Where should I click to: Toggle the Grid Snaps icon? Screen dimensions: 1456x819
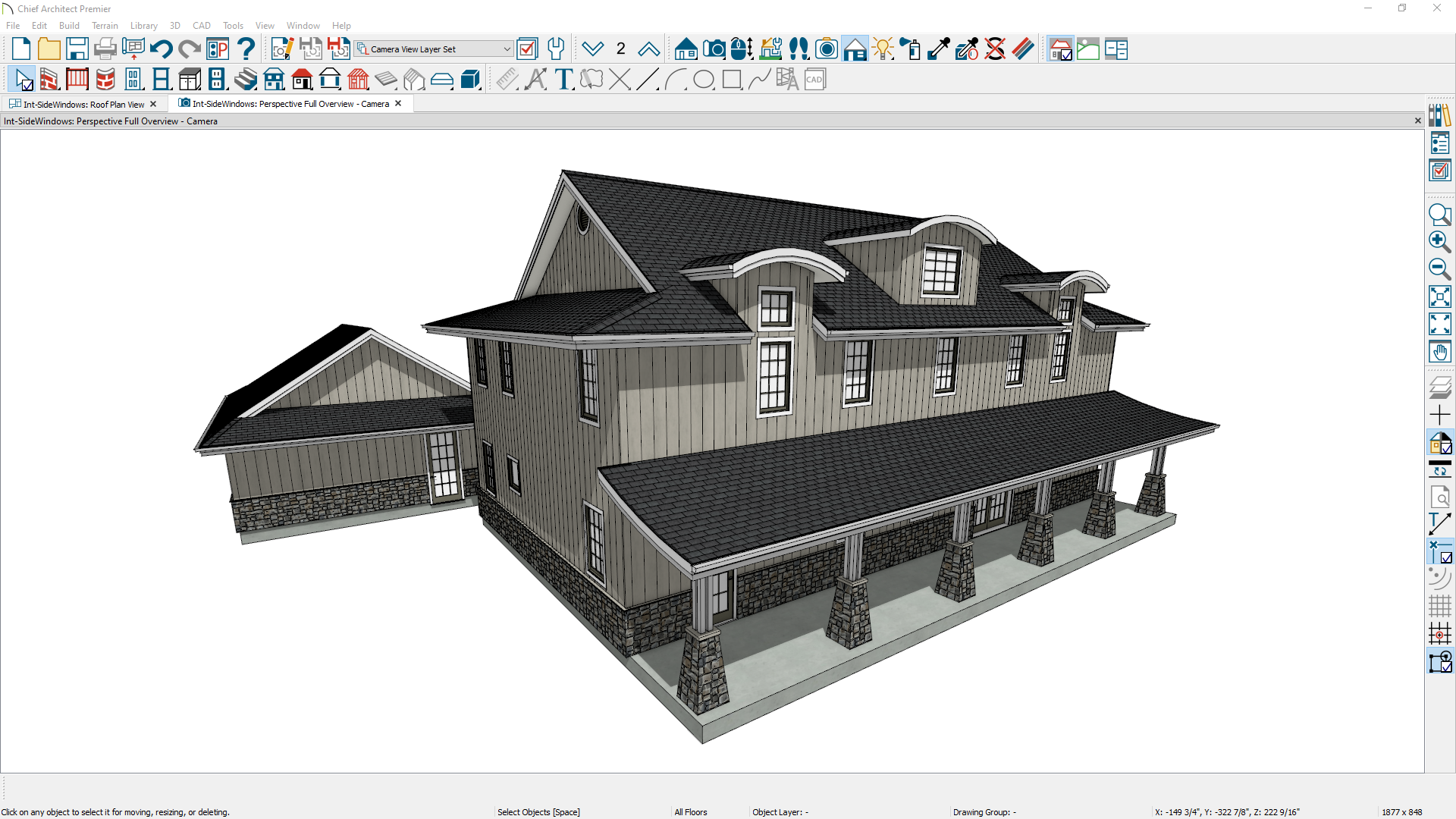[1439, 633]
